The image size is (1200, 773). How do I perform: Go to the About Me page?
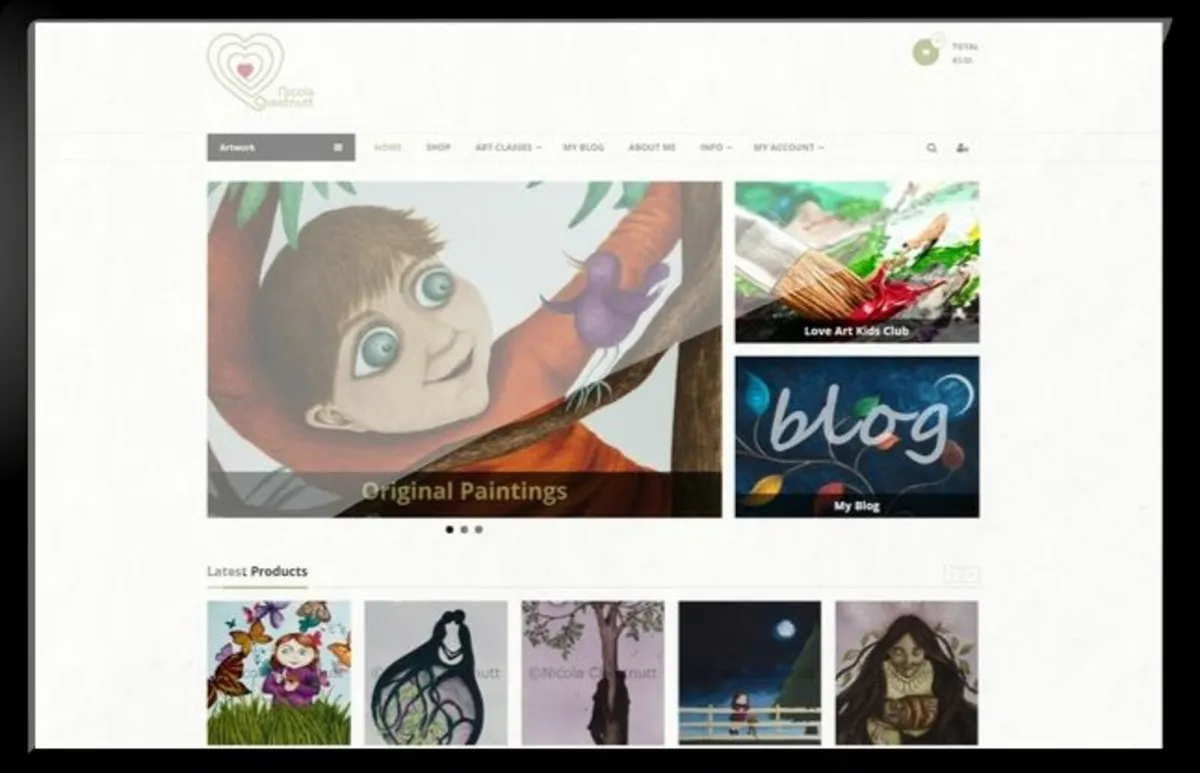click(x=652, y=148)
